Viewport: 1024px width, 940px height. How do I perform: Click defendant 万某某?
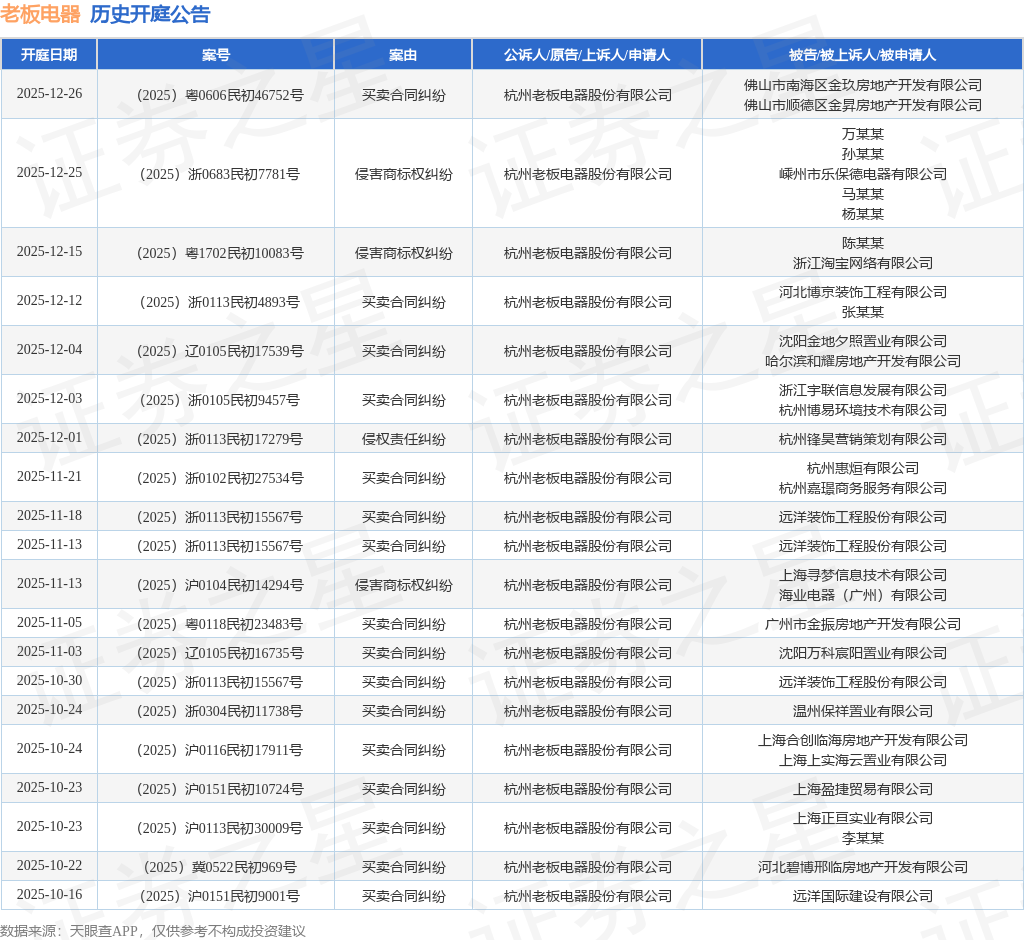863,134
